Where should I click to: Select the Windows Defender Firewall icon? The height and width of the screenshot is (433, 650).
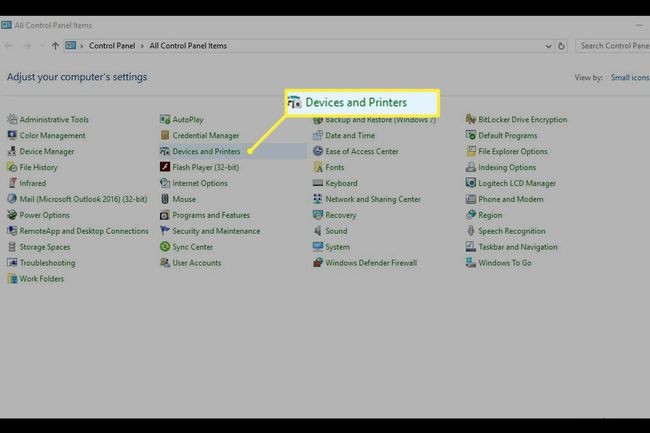(x=318, y=263)
